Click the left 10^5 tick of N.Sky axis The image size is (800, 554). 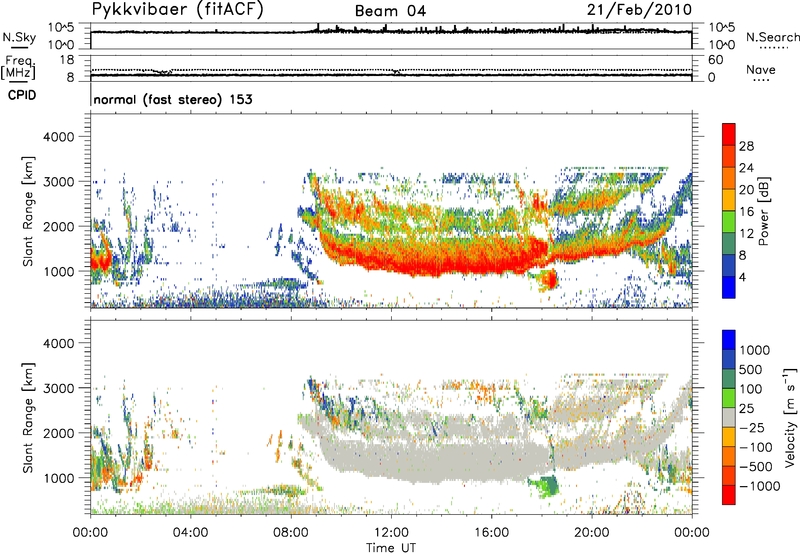coord(61,28)
